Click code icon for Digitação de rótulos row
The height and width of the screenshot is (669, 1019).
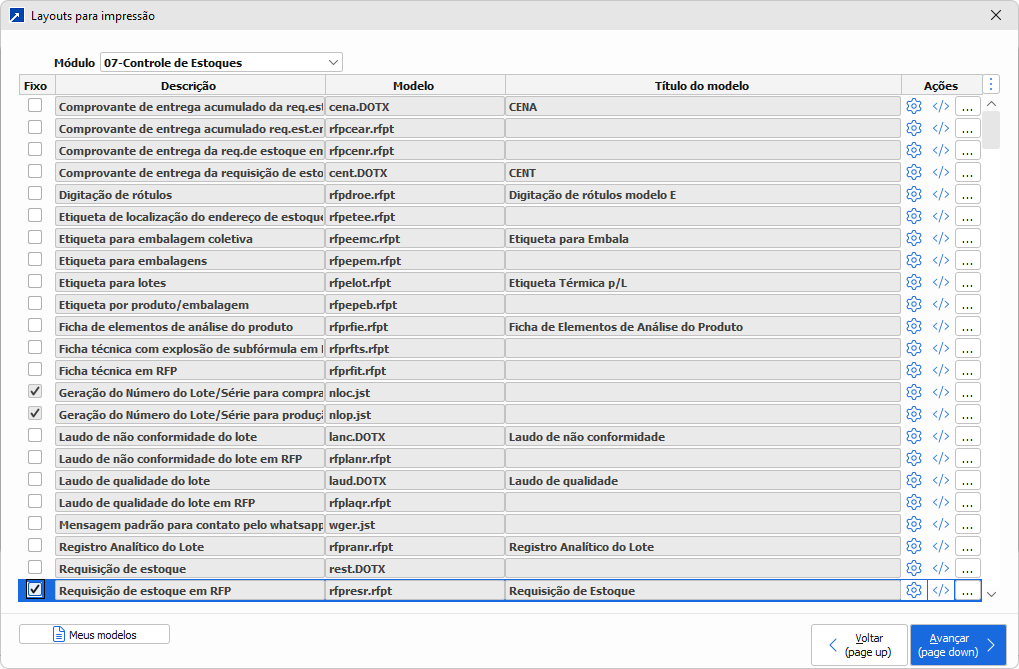point(940,194)
